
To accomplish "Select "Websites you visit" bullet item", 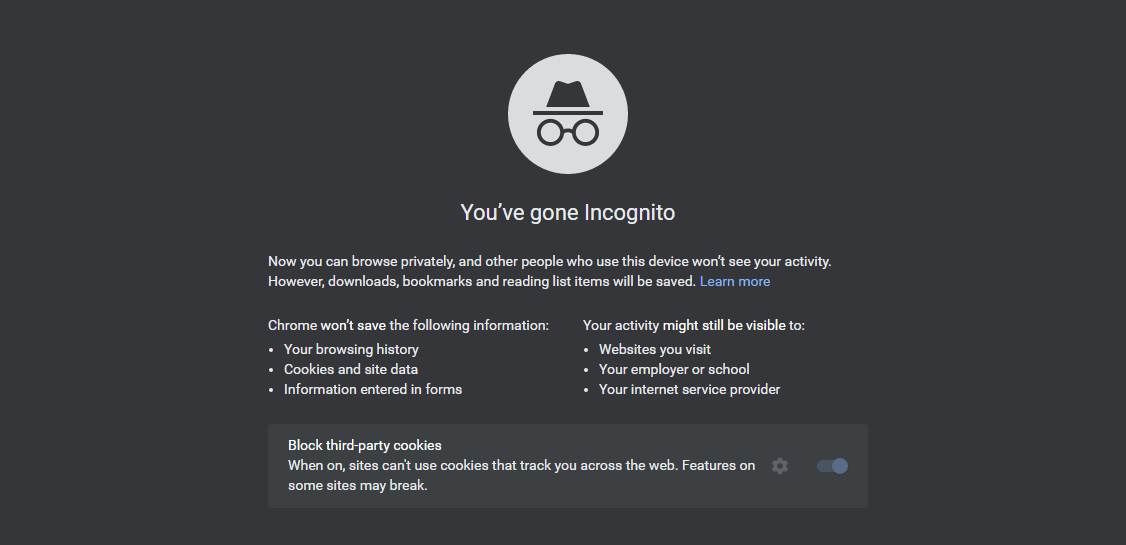I will (655, 349).
